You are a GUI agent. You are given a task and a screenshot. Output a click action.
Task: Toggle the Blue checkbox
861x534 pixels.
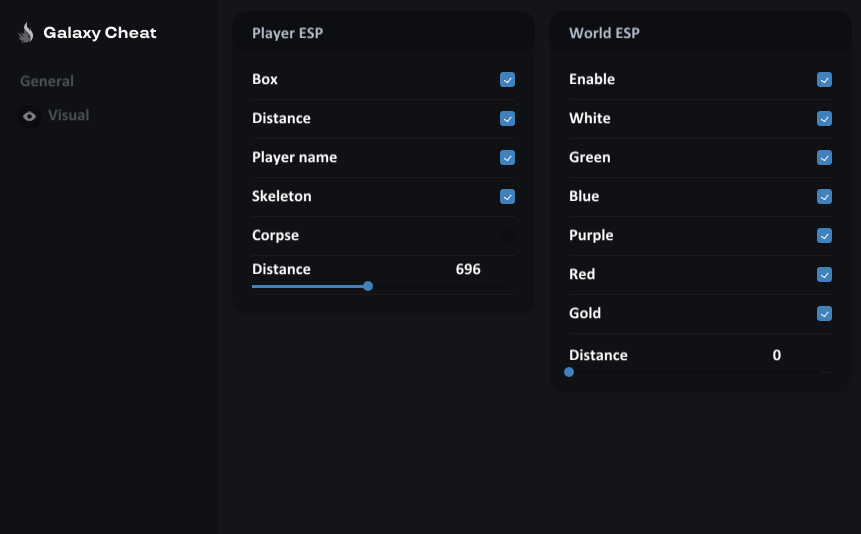click(824, 197)
